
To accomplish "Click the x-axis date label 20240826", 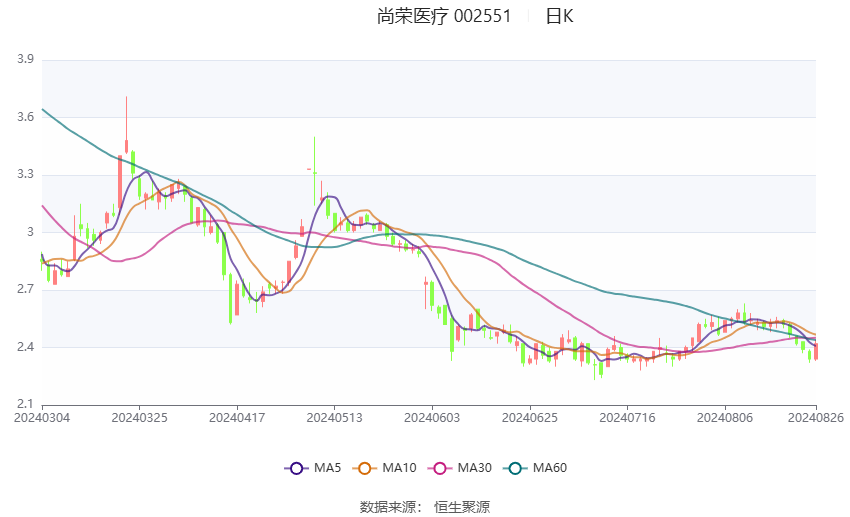I will point(816,418).
